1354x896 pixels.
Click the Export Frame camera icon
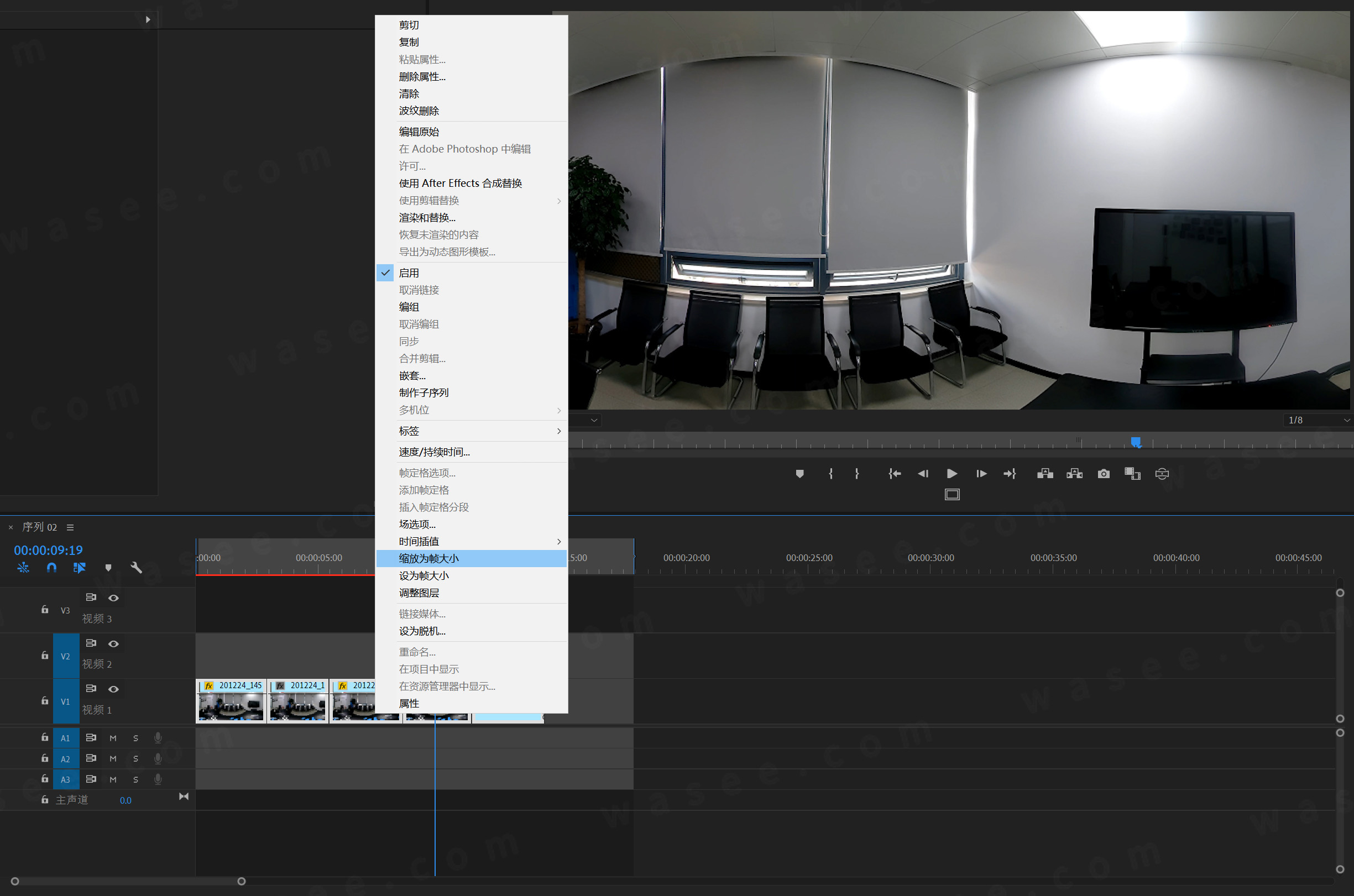pyautogui.click(x=1103, y=474)
